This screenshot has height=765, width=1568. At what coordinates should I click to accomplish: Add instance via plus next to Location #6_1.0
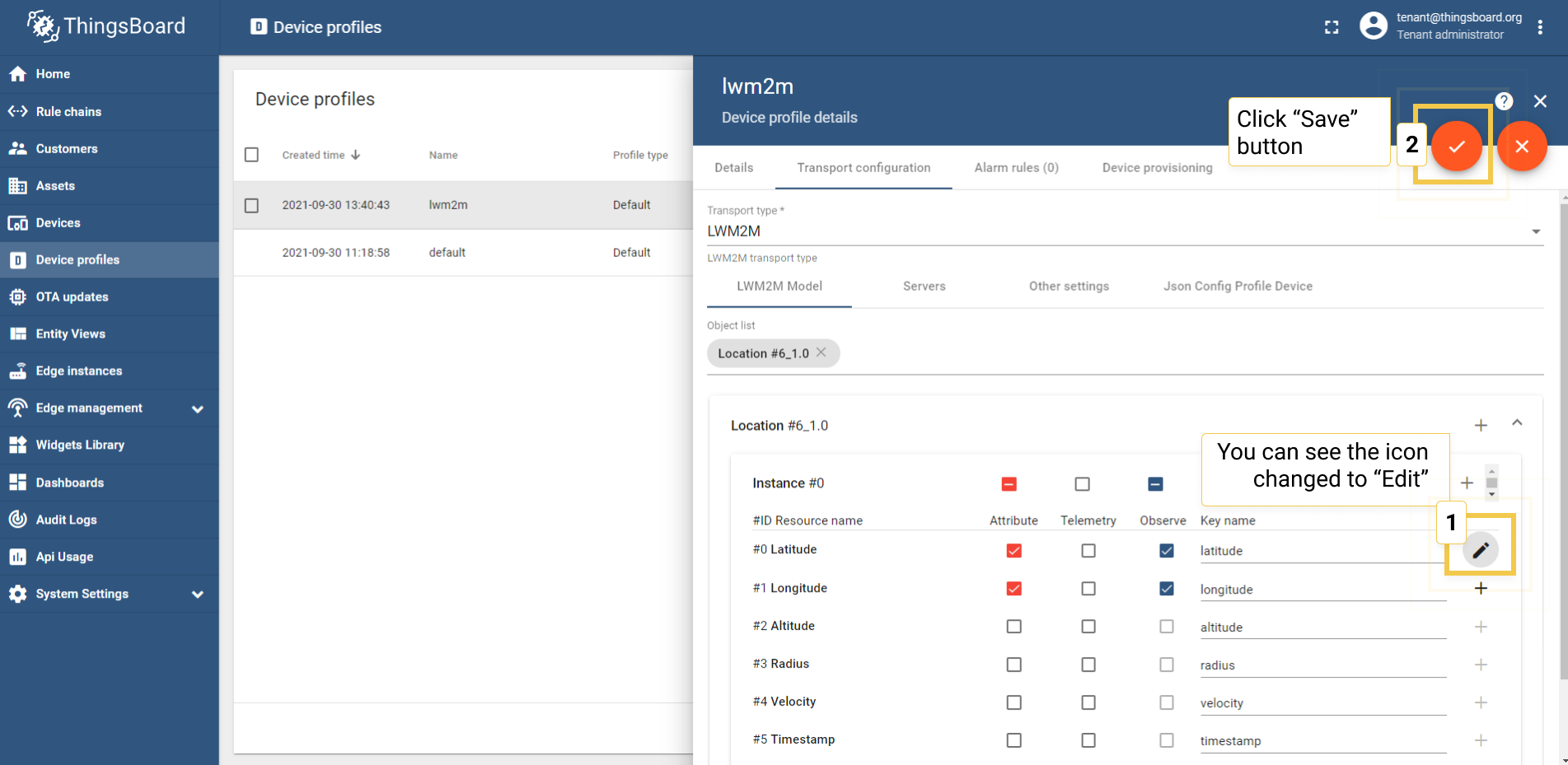[1481, 425]
